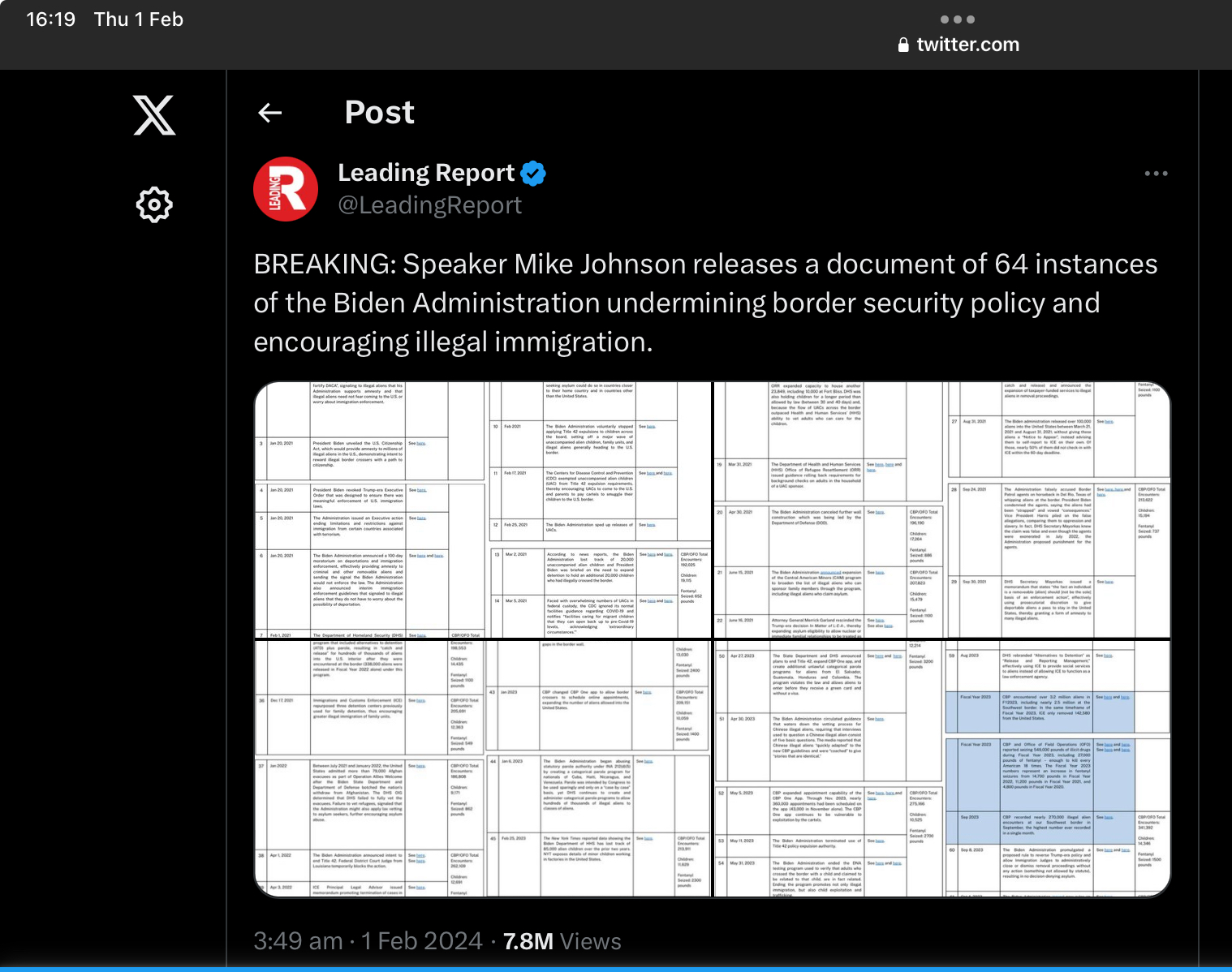Tap the BREAKING: Speaker Mike Johnson post text
Viewport: 1232px width, 972px height.
pyautogui.click(x=705, y=303)
